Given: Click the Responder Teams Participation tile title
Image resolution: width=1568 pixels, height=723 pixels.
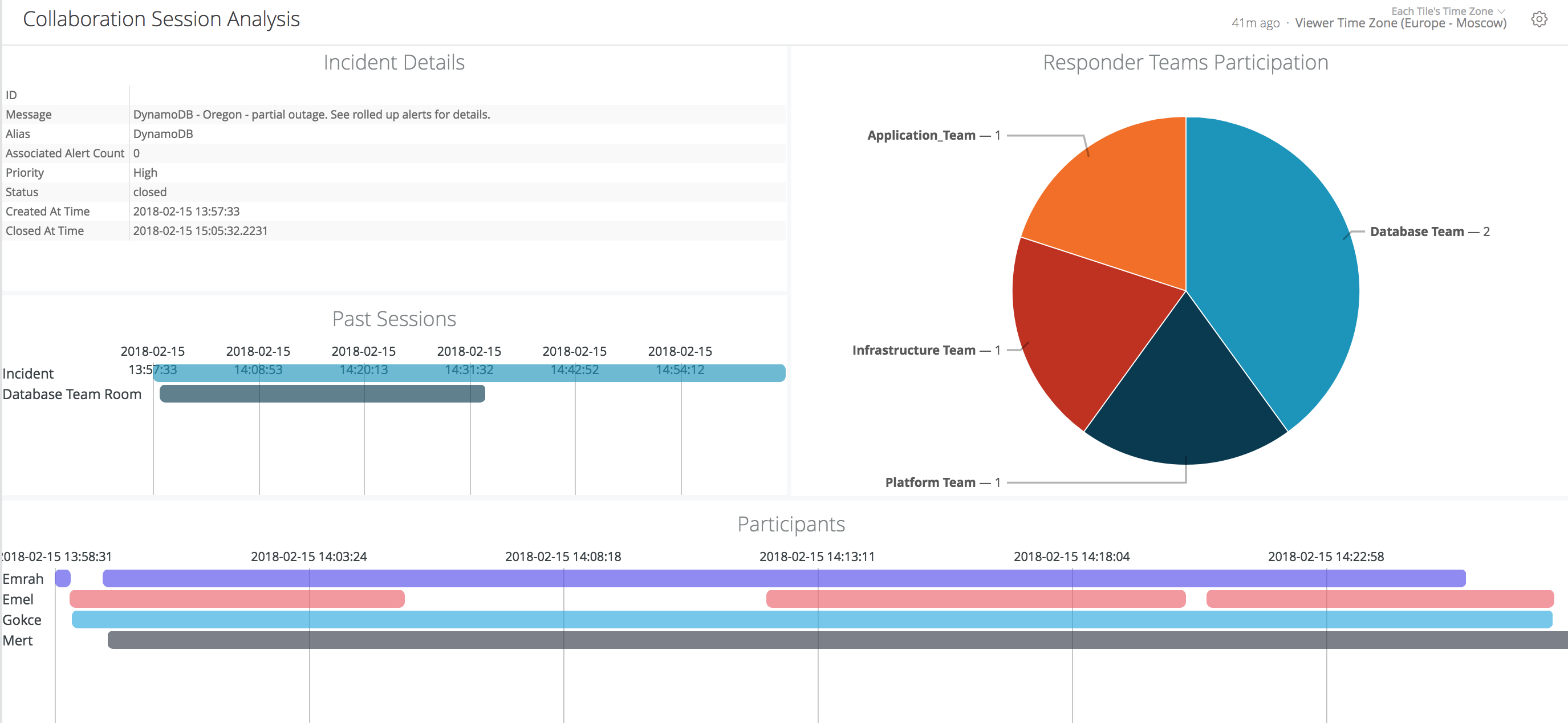Looking at the screenshot, I should point(1185,63).
